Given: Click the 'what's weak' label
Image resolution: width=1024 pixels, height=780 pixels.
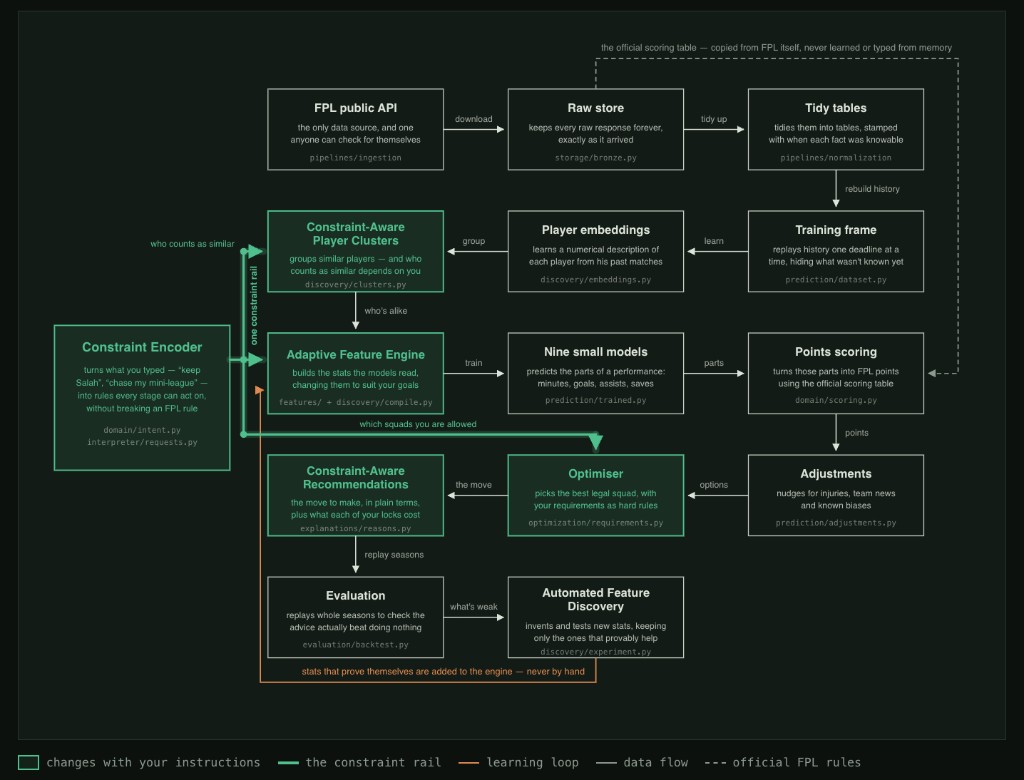Looking at the screenshot, I should [x=473, y=607].
